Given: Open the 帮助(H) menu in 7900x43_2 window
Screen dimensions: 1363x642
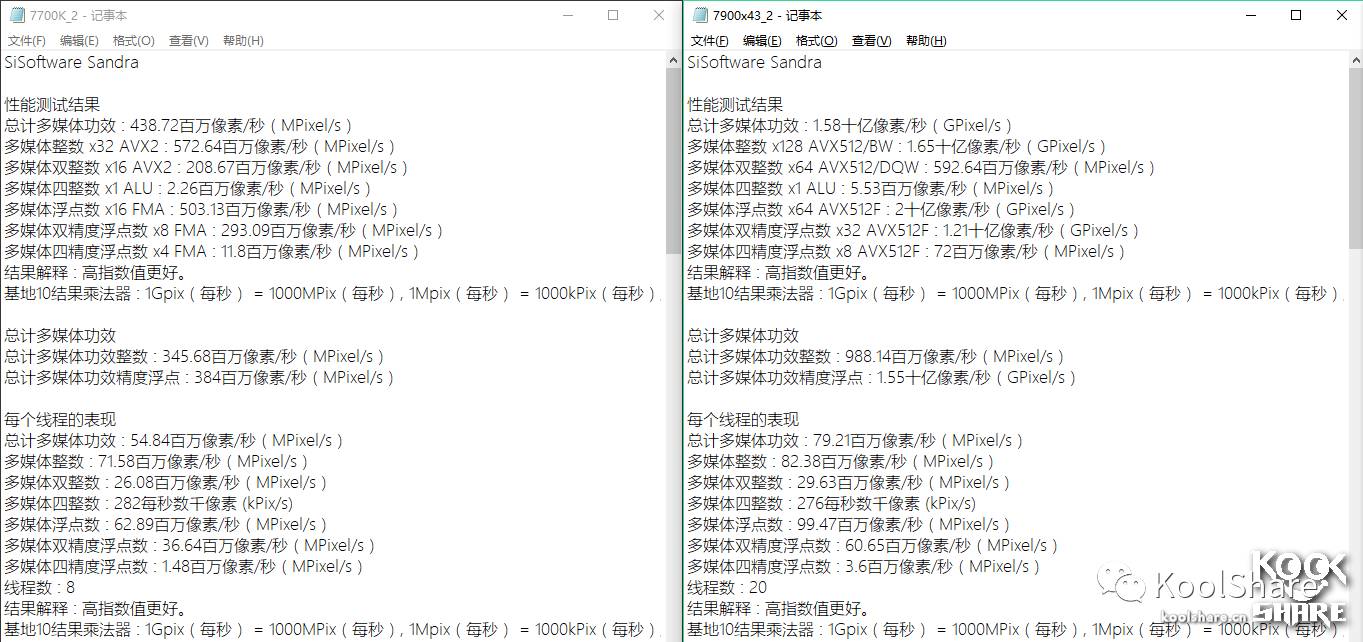Looking at the screenshot, I should pos(923,41).
